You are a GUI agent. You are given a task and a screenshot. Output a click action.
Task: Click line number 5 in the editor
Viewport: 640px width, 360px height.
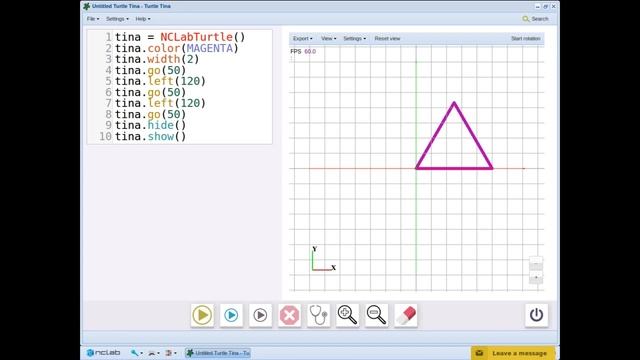point(108,81)
